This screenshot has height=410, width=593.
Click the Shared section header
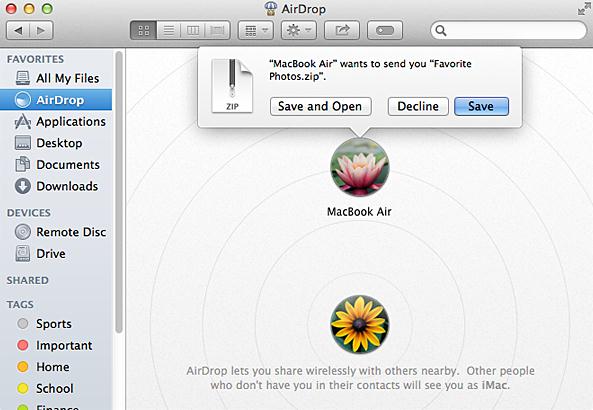pyautogui.click(x=28, y=280)
